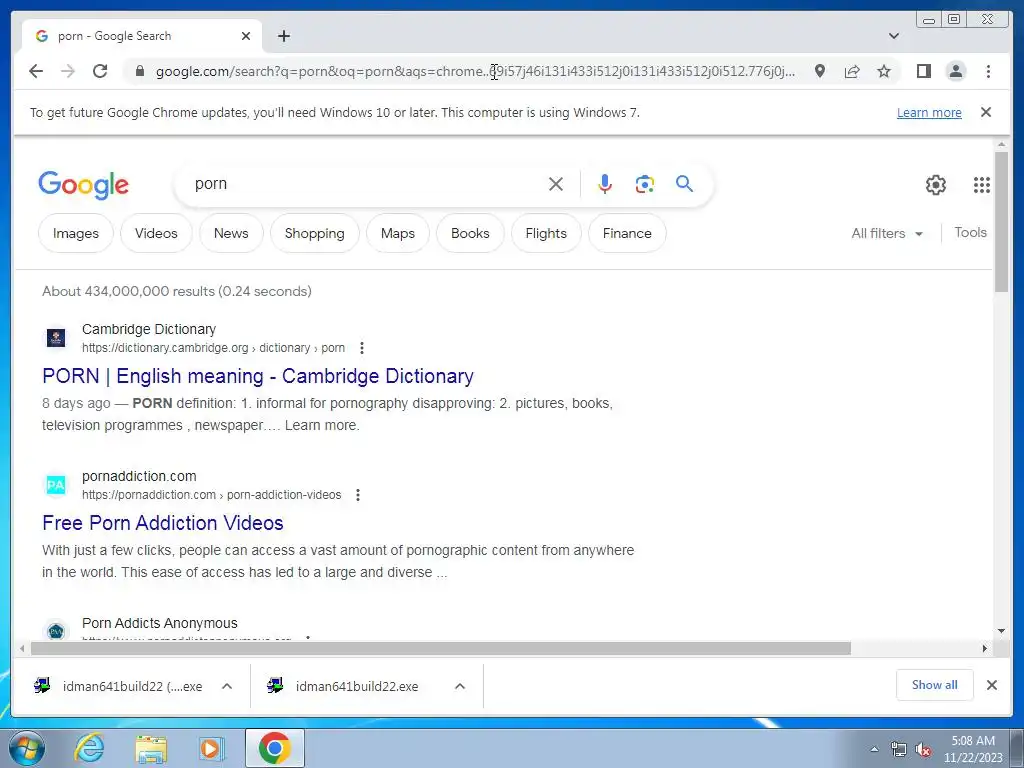Screen dimensions: 1024x768
Task: Follow the Learn more update link
Action: [x=929, y=112]
